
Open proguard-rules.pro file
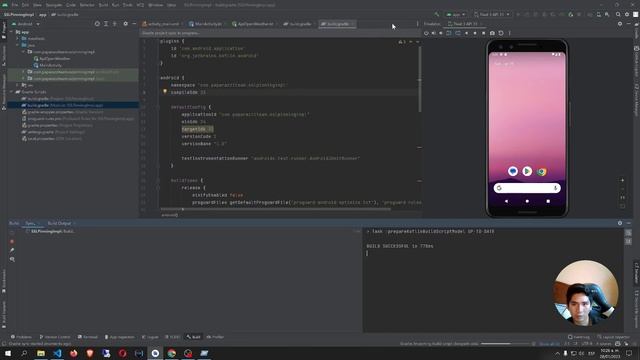click(78, 118)
